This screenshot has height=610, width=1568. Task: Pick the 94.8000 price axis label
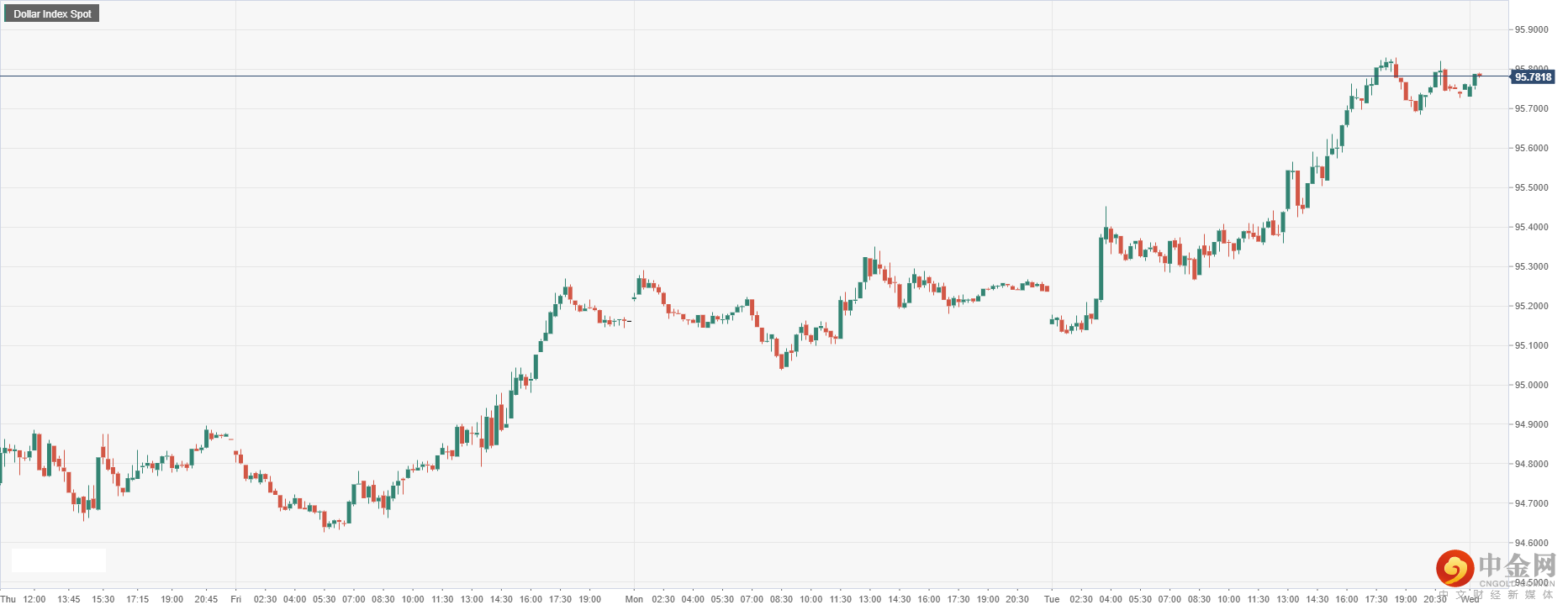coord(1531,464)
